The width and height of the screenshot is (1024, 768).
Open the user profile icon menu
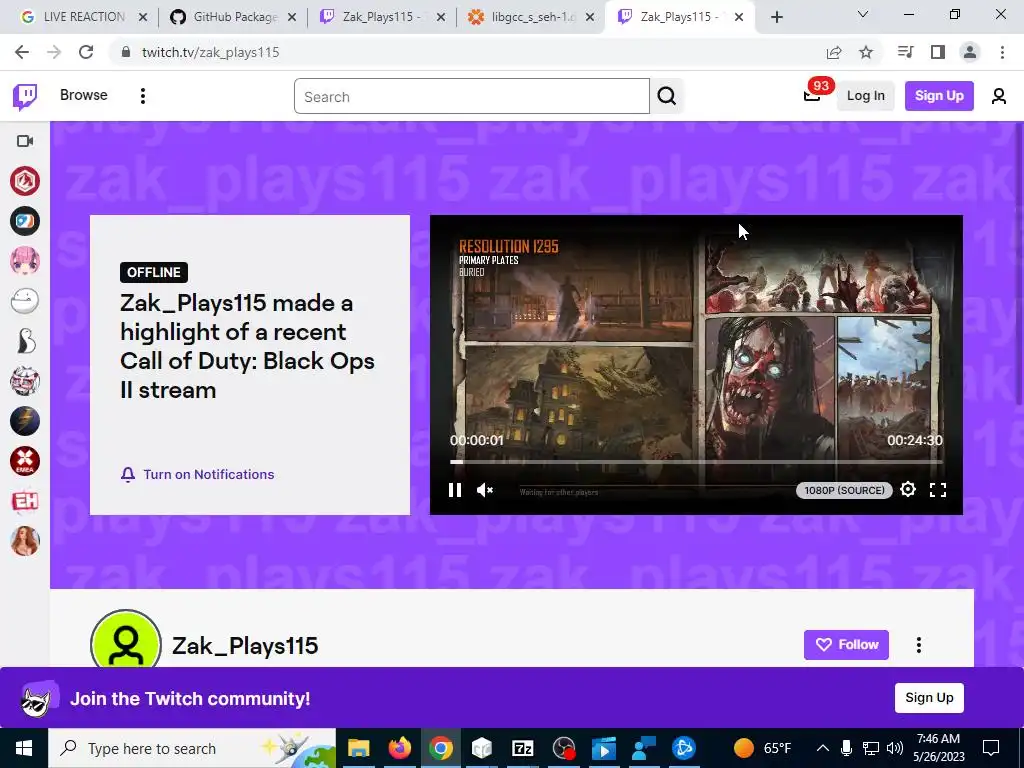(x=998, y=97)
